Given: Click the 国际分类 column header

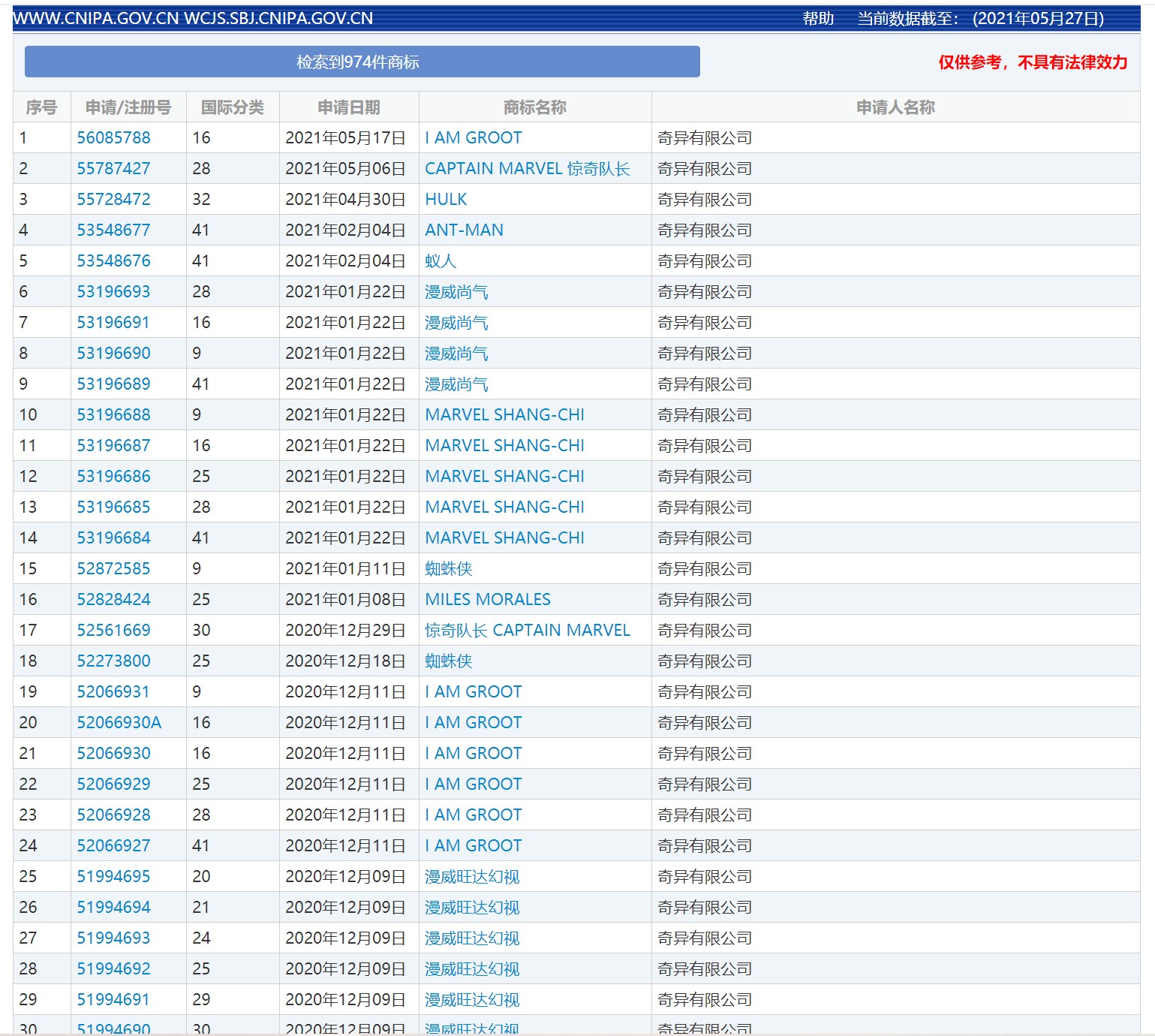Looking at the screenshot, I should 232,107.
